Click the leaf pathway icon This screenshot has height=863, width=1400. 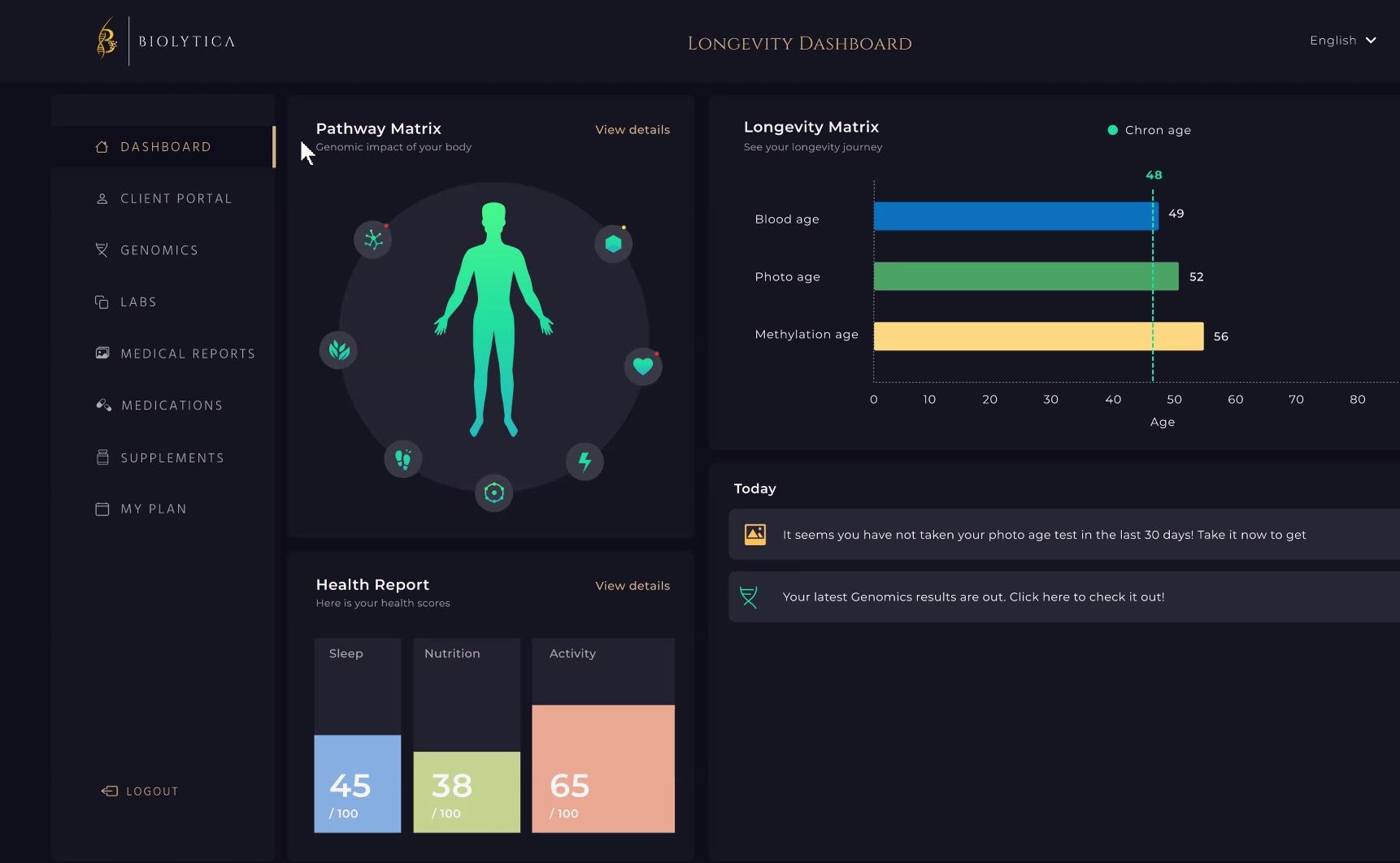point(339,350)
